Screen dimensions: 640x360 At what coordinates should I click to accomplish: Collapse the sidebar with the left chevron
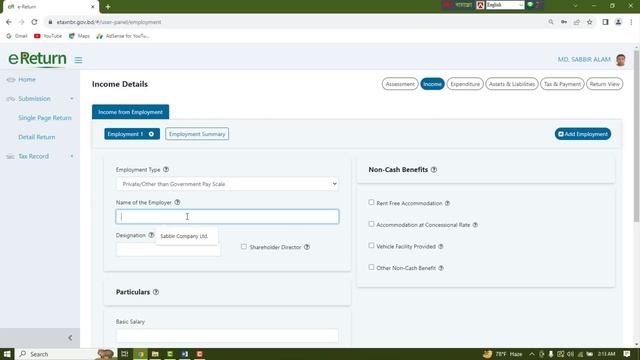click(70, 338)
